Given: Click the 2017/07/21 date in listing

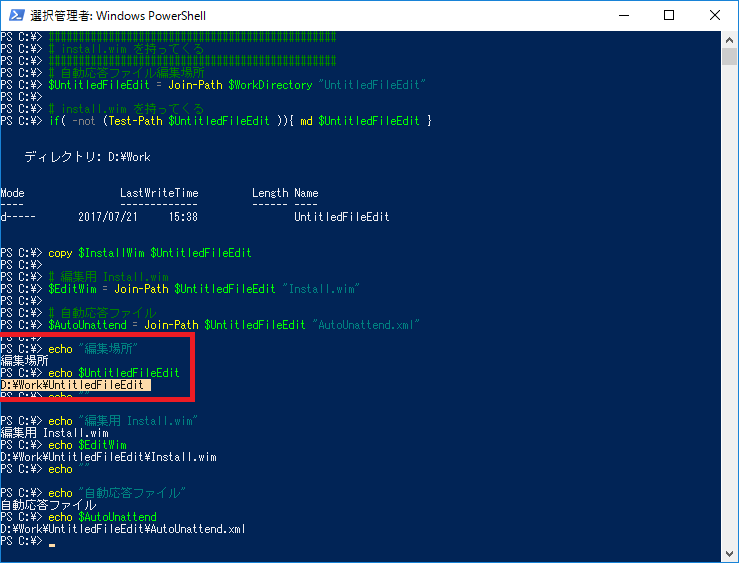Looking at the screenshot, I should (x=107, y=217).
